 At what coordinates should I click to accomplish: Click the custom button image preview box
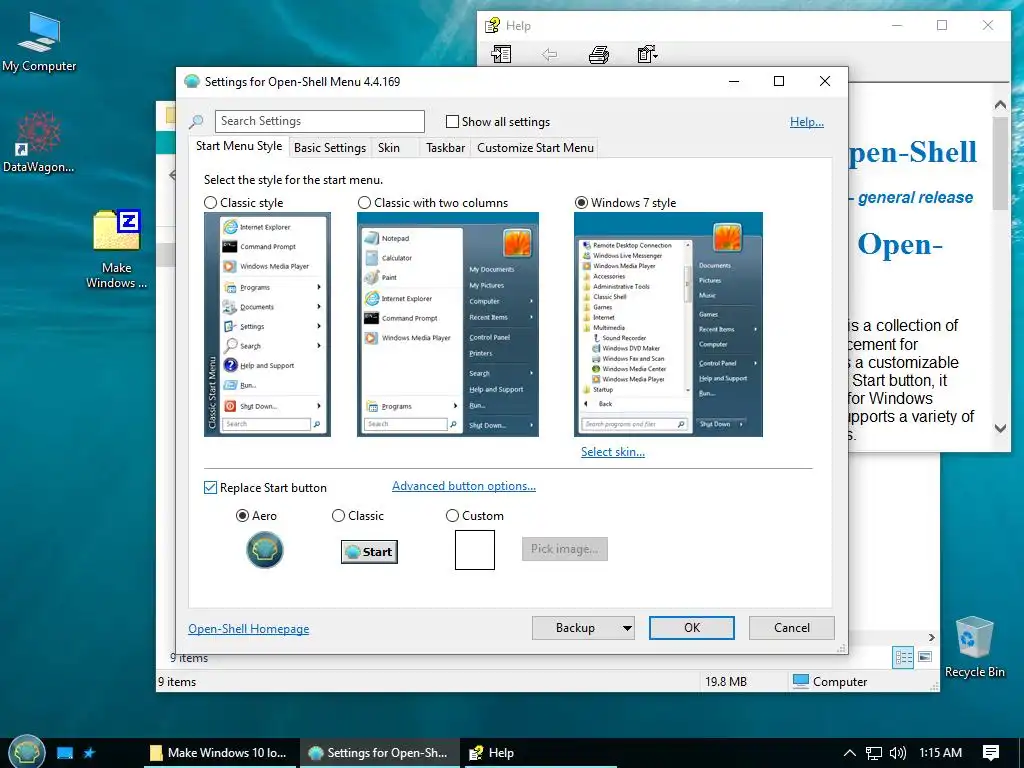475,550
